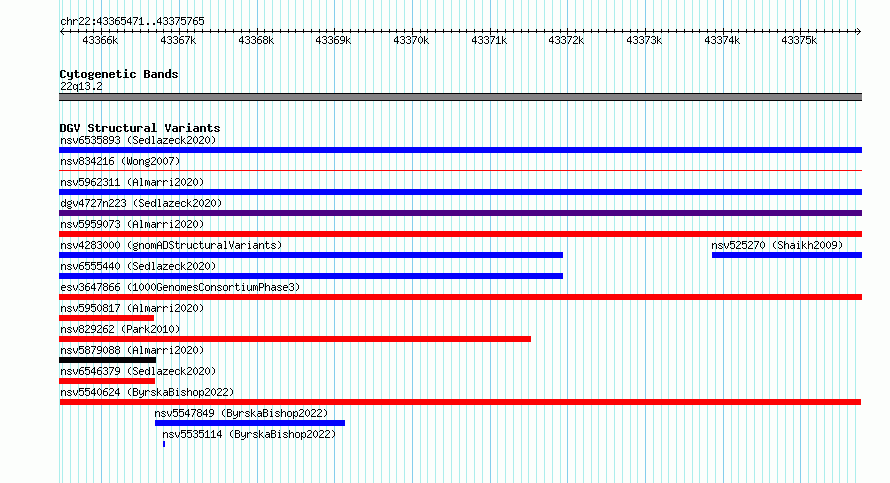Open variant nsv5879088 (Almarri2020) label
This screenshot has height=483, width=890.
[132, 350]
